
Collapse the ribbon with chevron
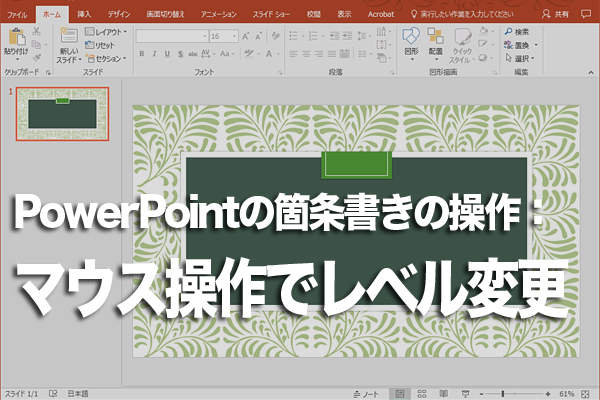[x=591, y=72]
